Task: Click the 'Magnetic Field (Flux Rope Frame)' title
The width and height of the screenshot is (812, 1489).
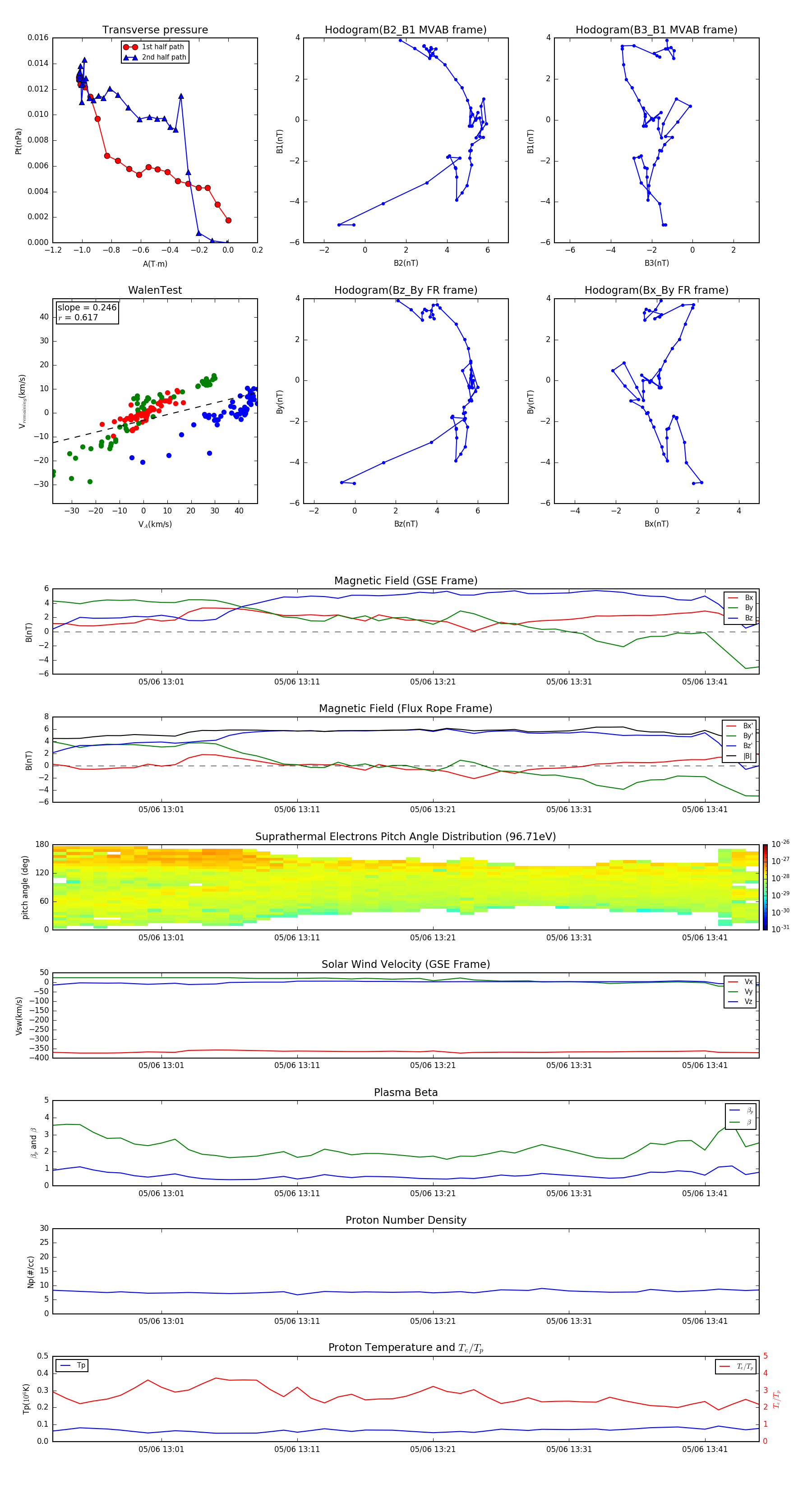Action: (x=406, y=709)
